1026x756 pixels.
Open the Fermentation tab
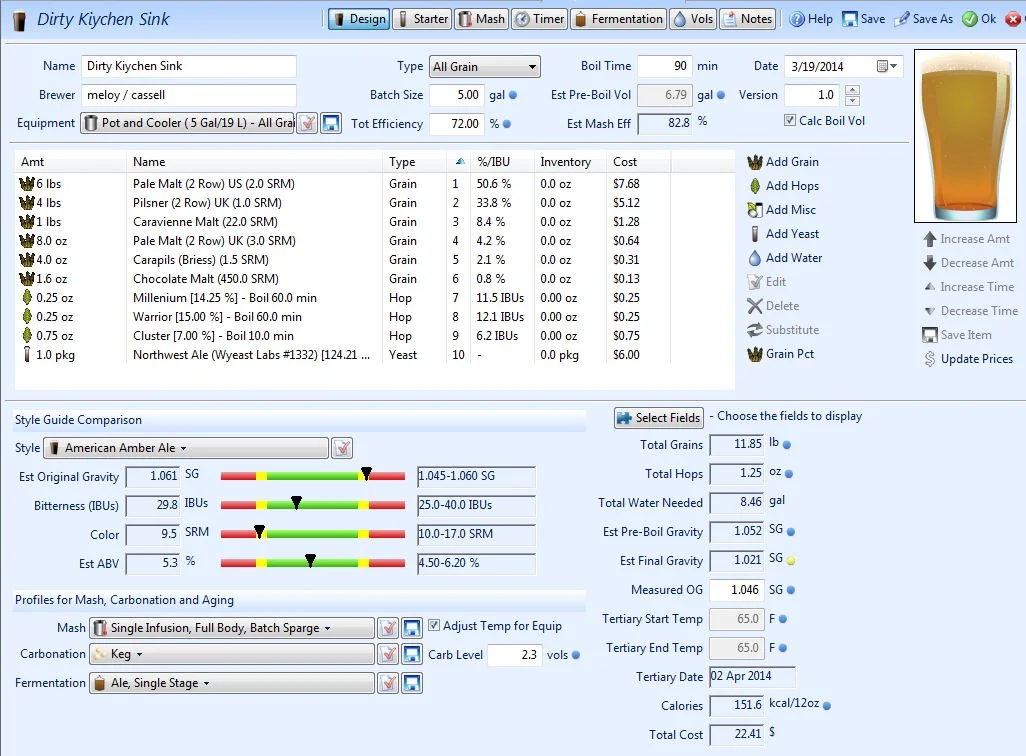[x=618, y=19]
